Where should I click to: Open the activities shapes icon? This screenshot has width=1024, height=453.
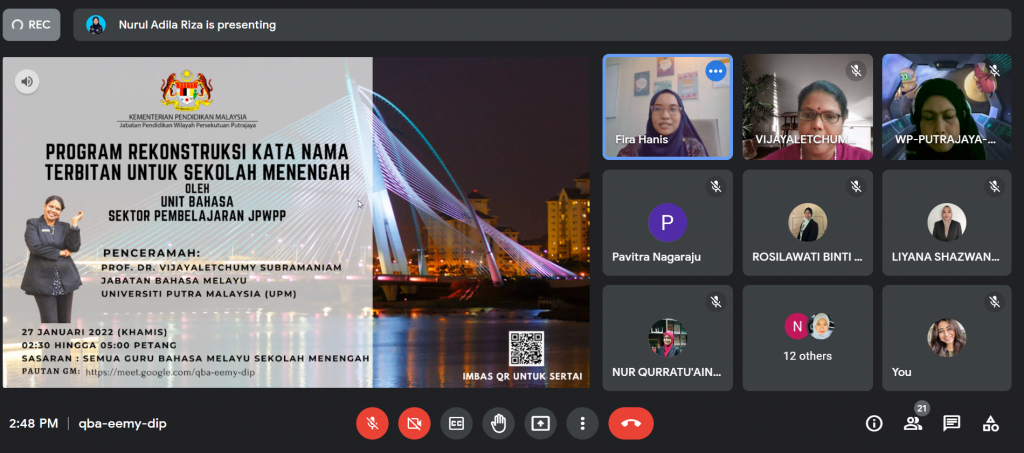[990, 423]
